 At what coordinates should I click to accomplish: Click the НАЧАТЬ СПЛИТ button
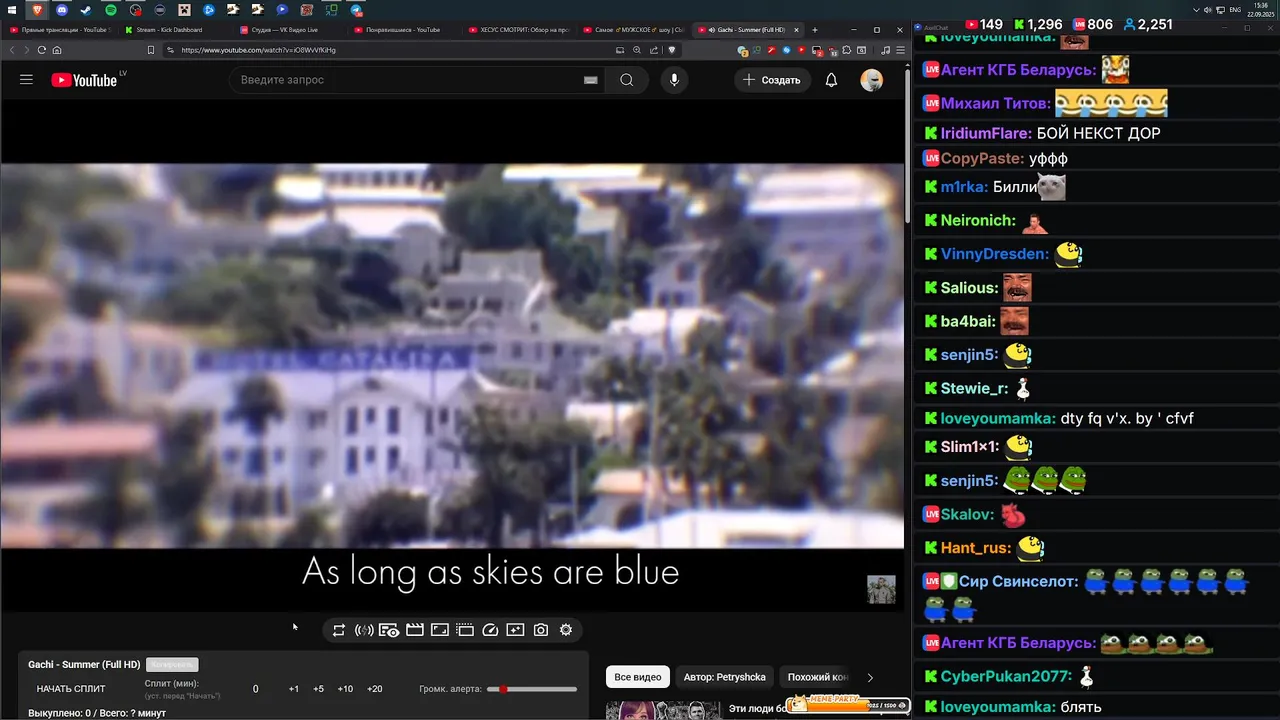point(71,689)
